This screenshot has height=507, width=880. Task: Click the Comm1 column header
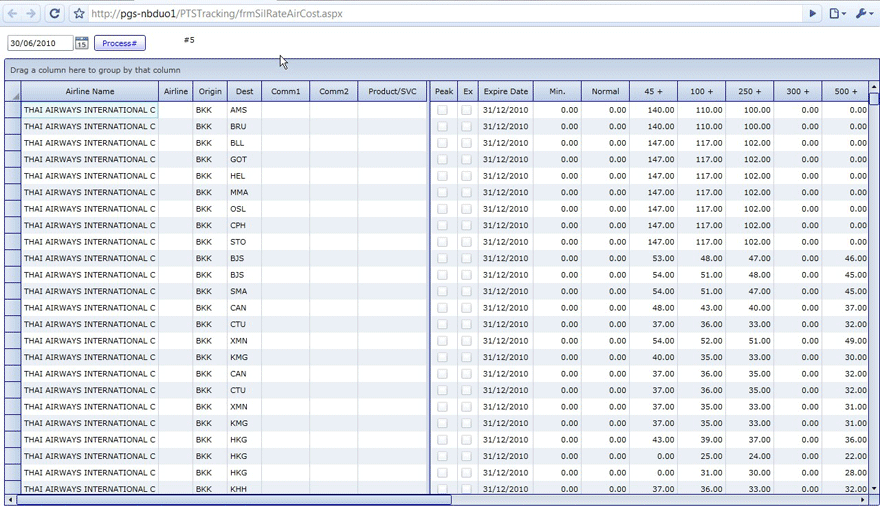(286, 91)
